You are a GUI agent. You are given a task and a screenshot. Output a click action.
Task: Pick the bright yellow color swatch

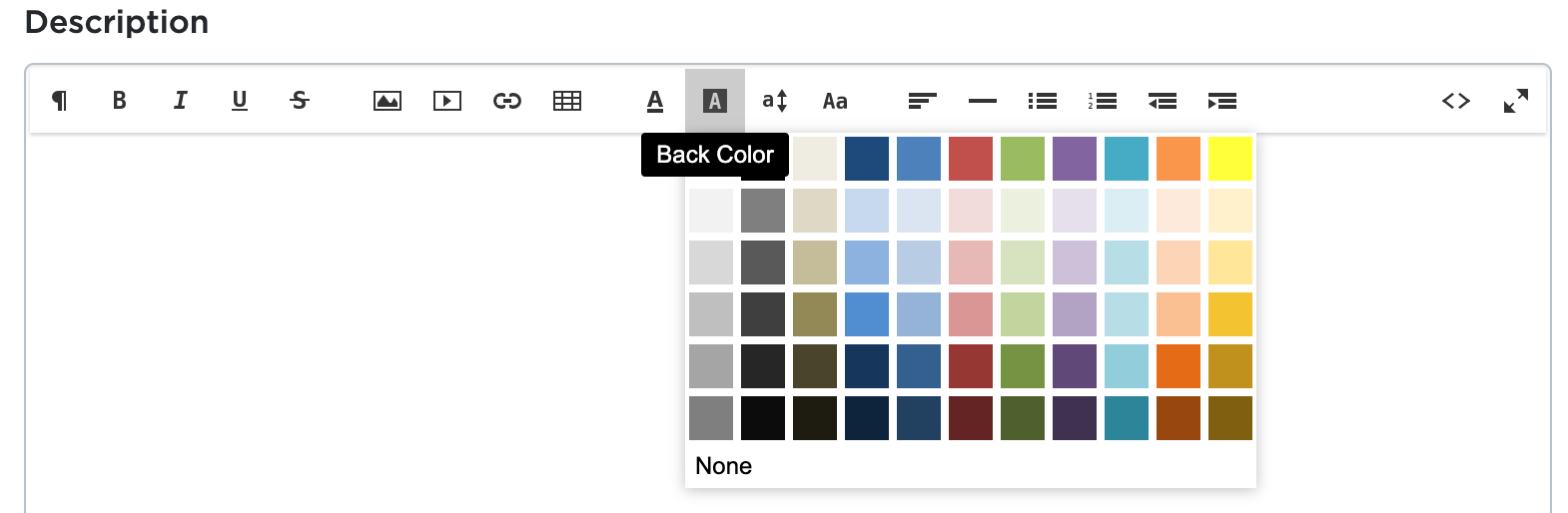pos(1230,159)
